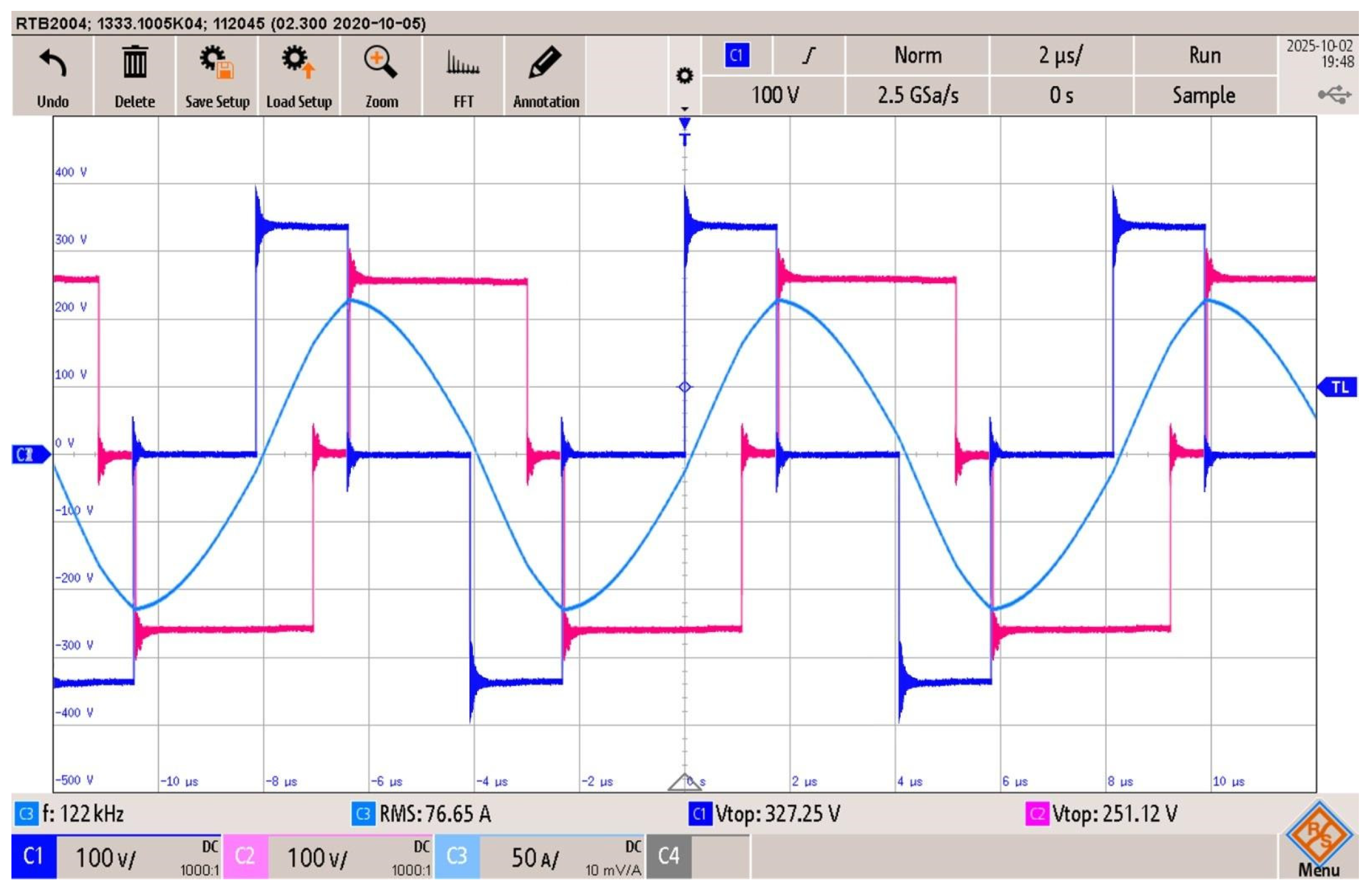Enable the inactive C4 channel
The height and width of the screenshot is (894, 1372).
668,856
